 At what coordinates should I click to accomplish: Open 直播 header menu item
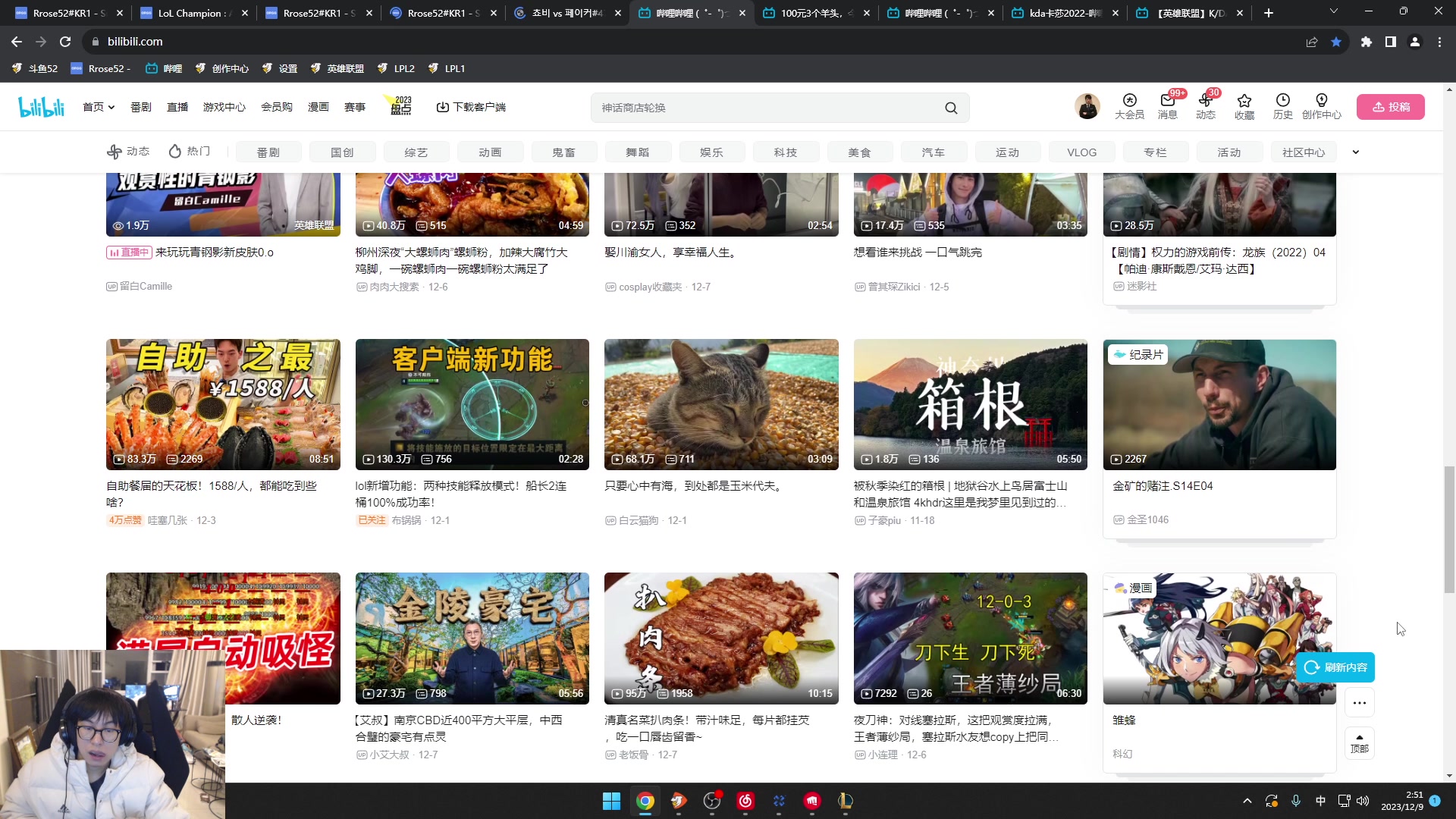click(177, 107)
